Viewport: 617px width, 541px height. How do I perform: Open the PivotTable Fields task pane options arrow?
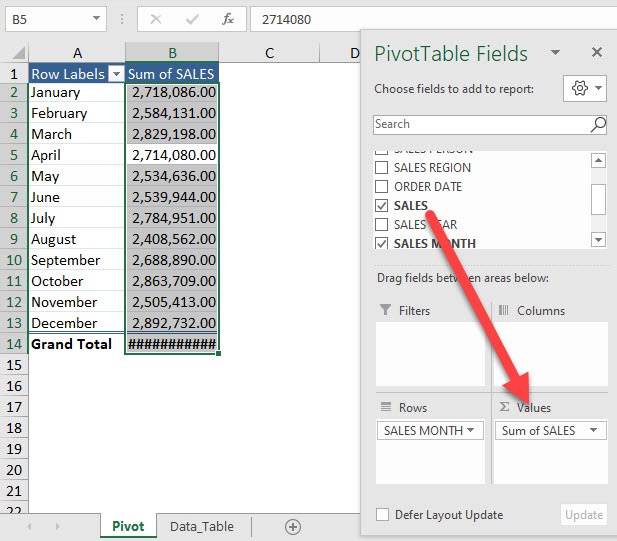[555, 52]
